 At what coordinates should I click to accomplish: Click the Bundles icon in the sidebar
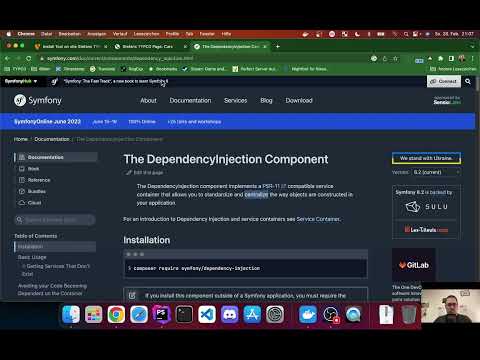point(22,191)
